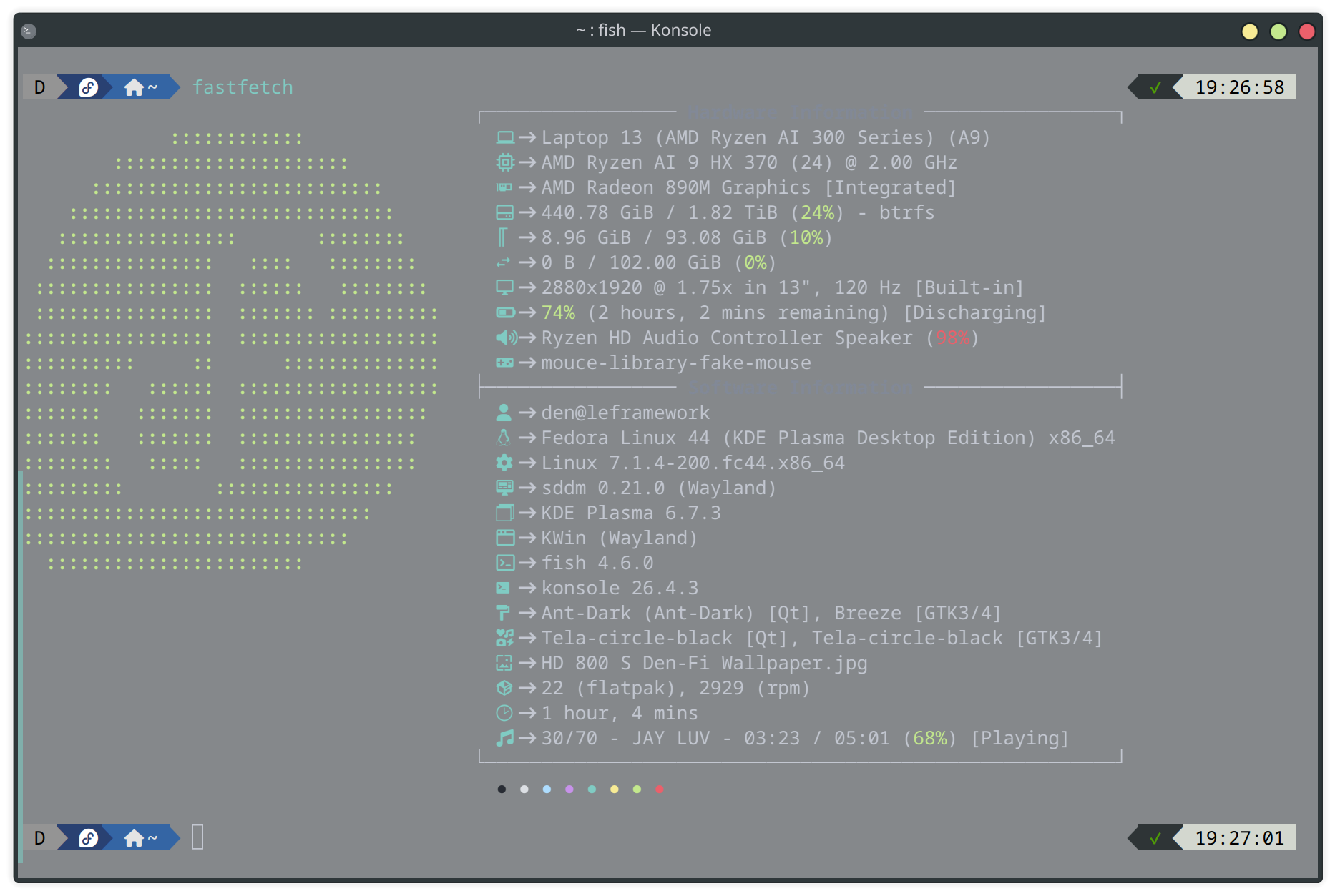Click the disk usage percentage "24%"
1335x896 pixels.
[817, 212]
